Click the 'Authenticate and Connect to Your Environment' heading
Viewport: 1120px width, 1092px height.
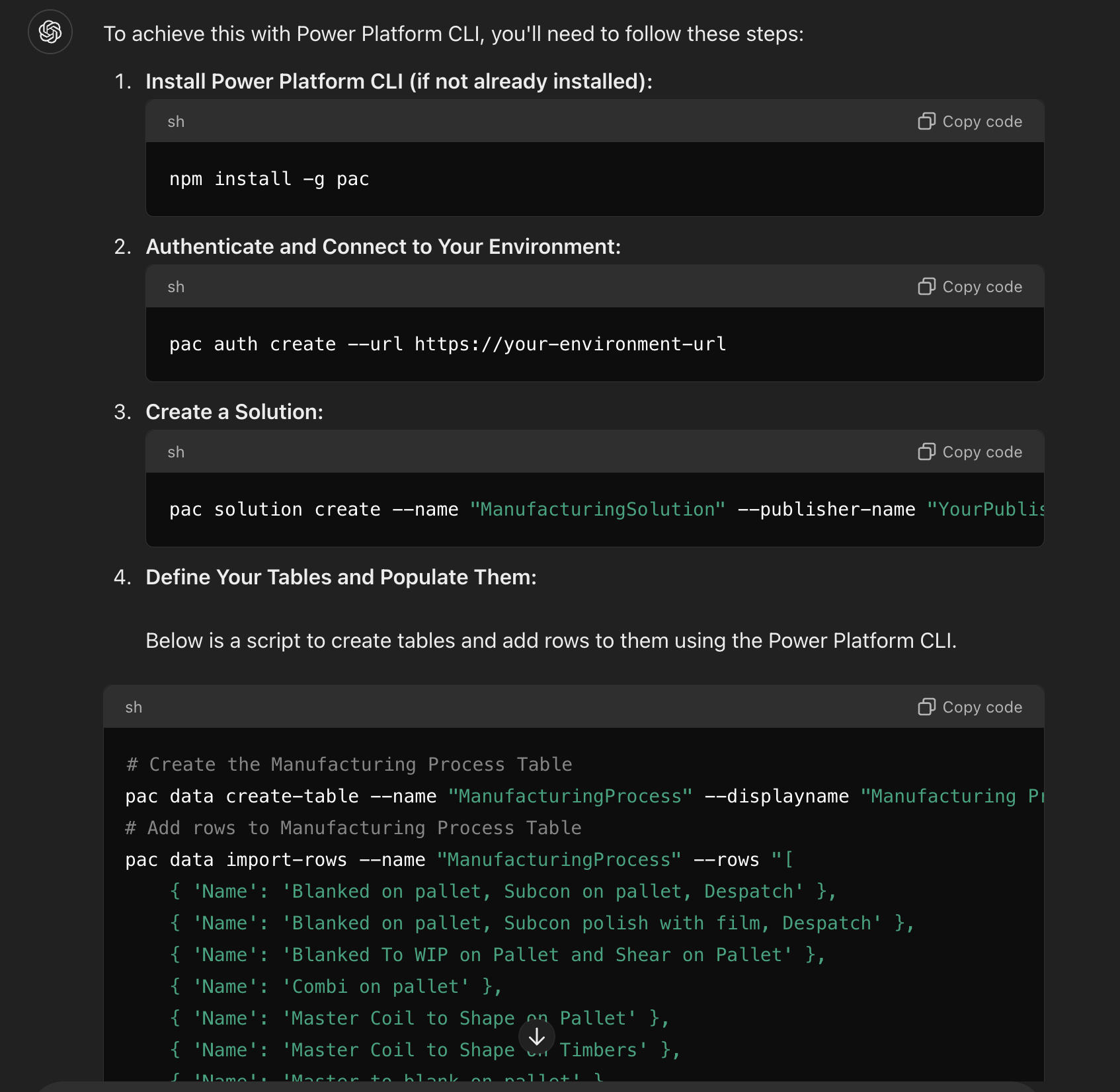pyautogui.click(x=383, y=247)
